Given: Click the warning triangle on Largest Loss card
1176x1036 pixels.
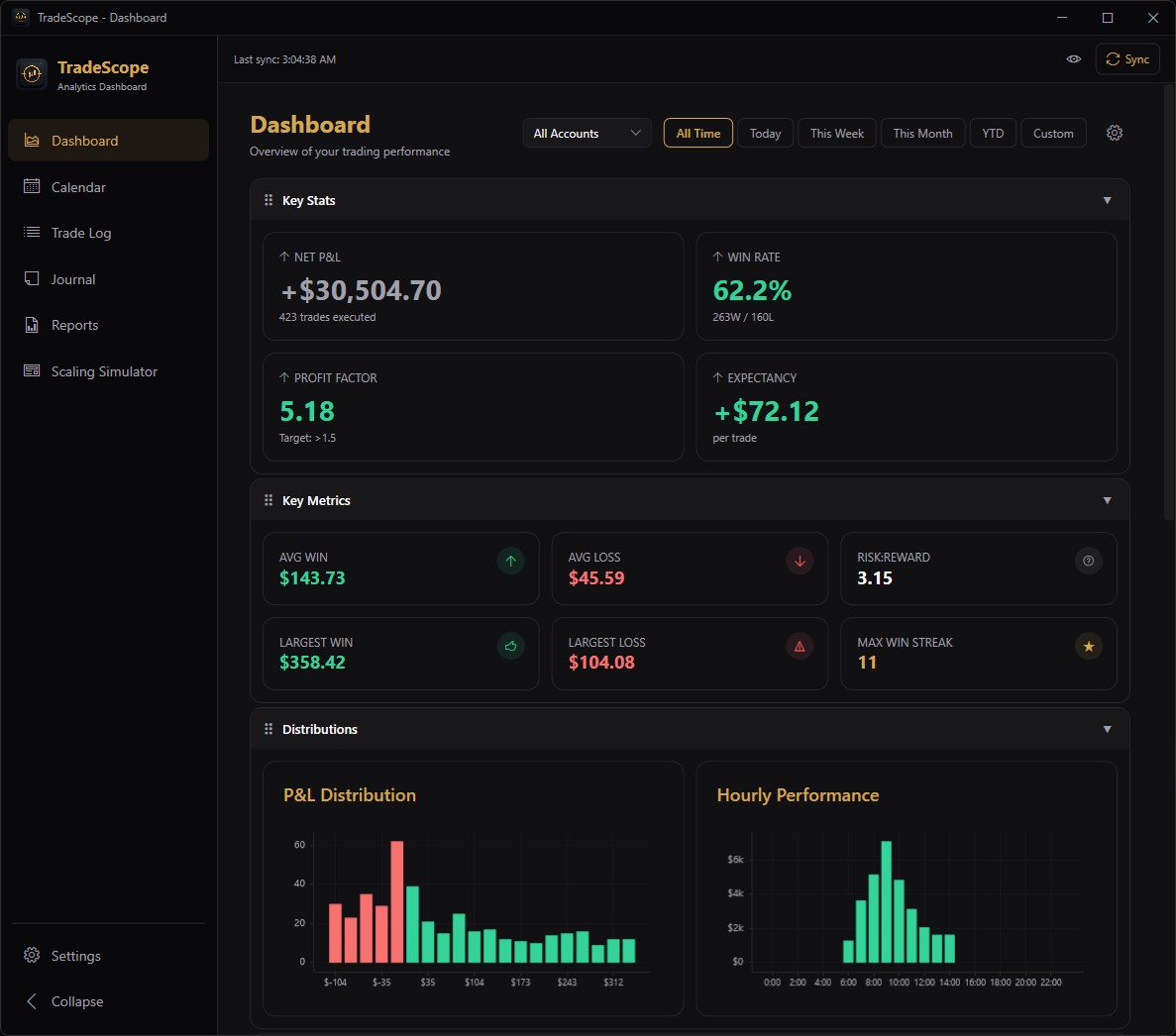Looking at the screenshot, I should [800, 646].
